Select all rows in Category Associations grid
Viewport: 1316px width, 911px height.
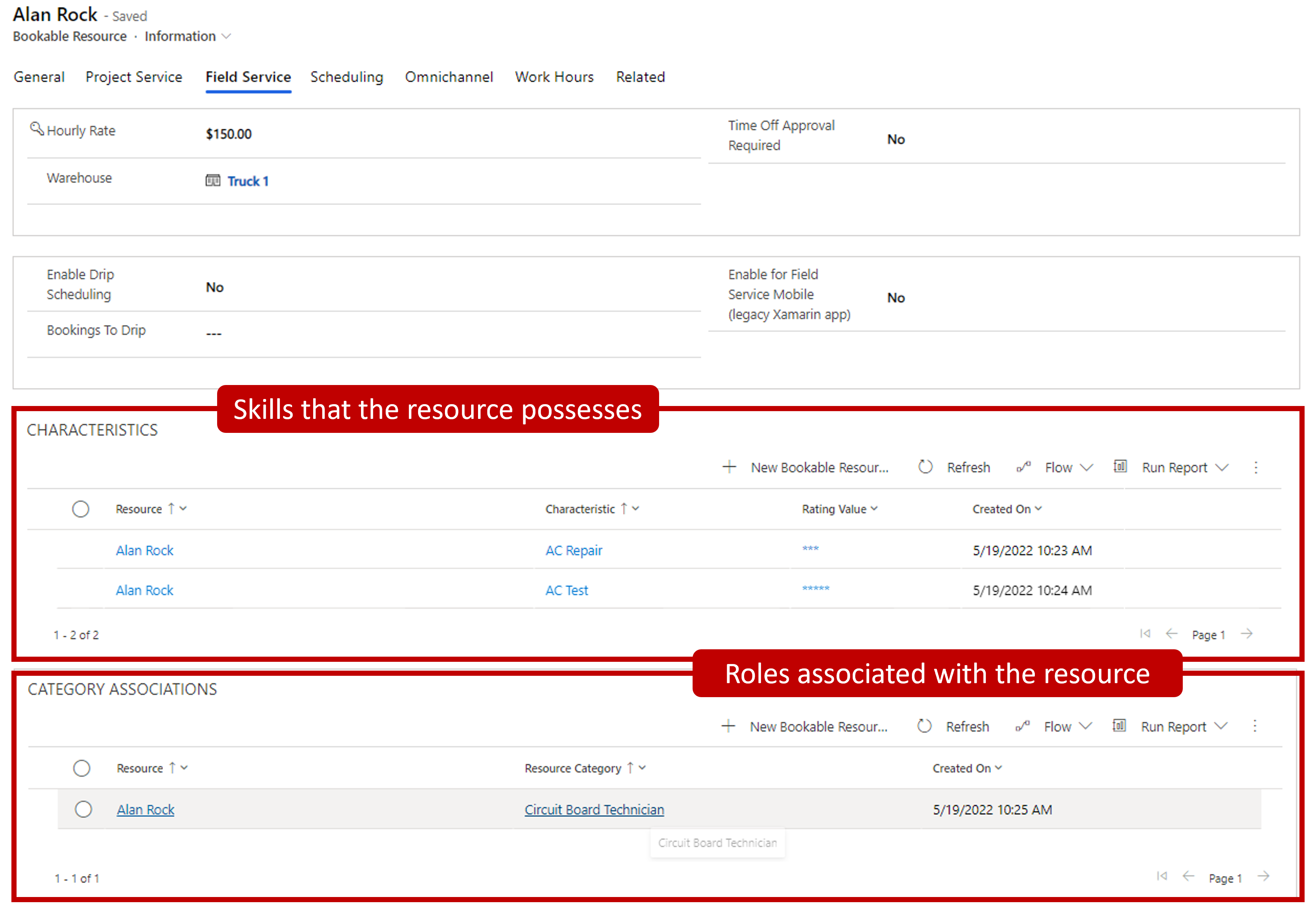(82, 768)
